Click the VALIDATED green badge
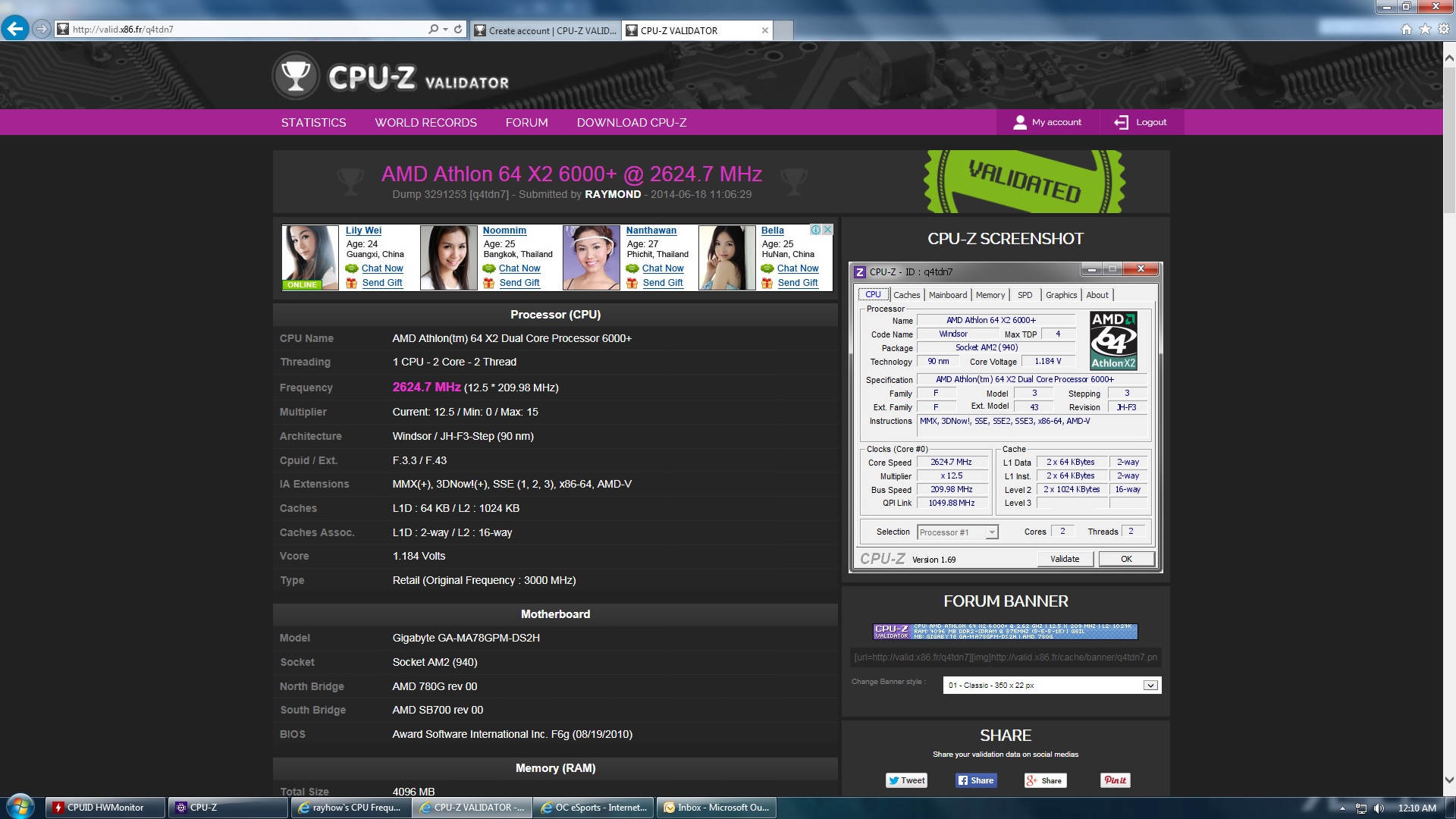1456x819 pixels. (x=1024, y=181)
